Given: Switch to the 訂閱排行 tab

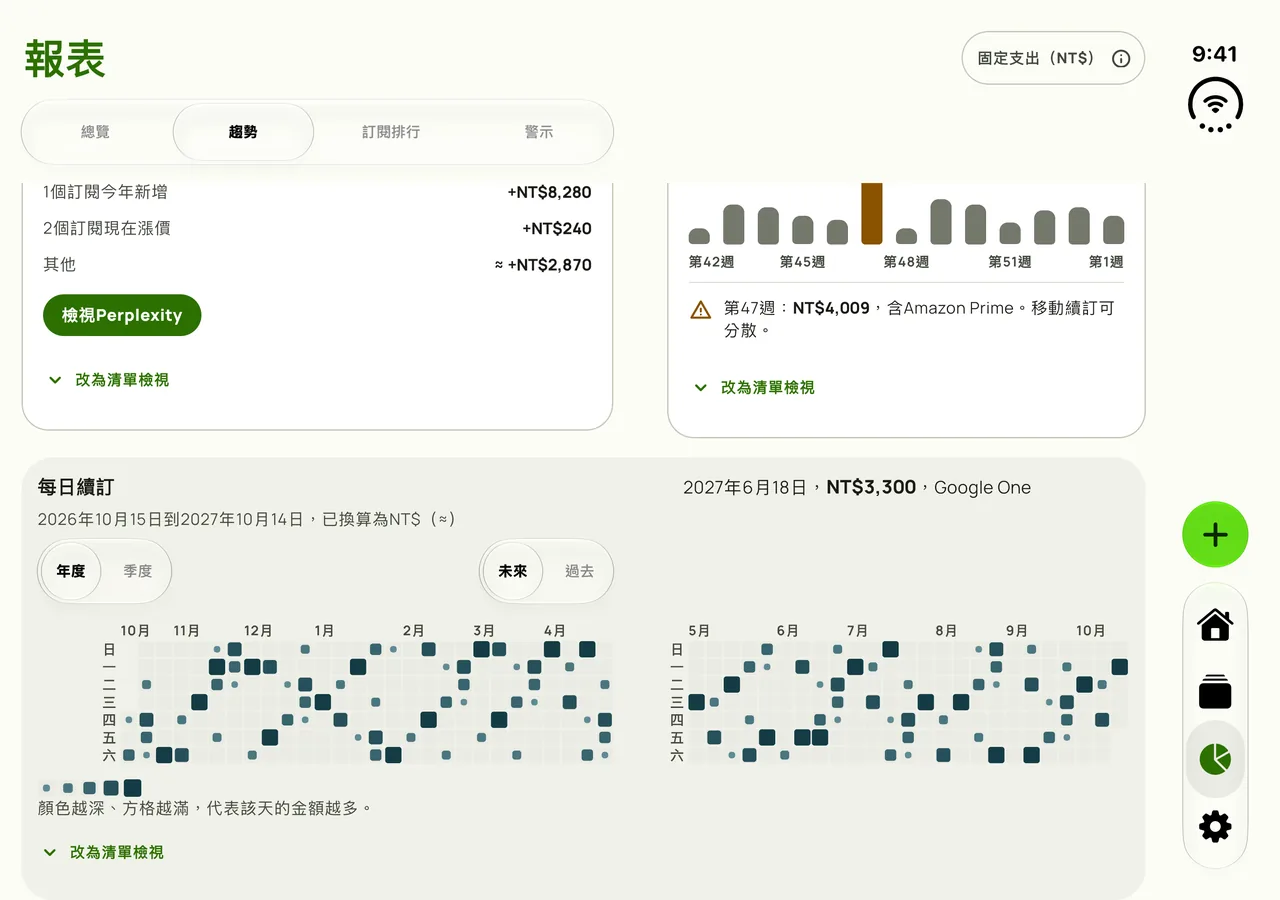Looking at the screenshot, I should click(x=391, y=132).
